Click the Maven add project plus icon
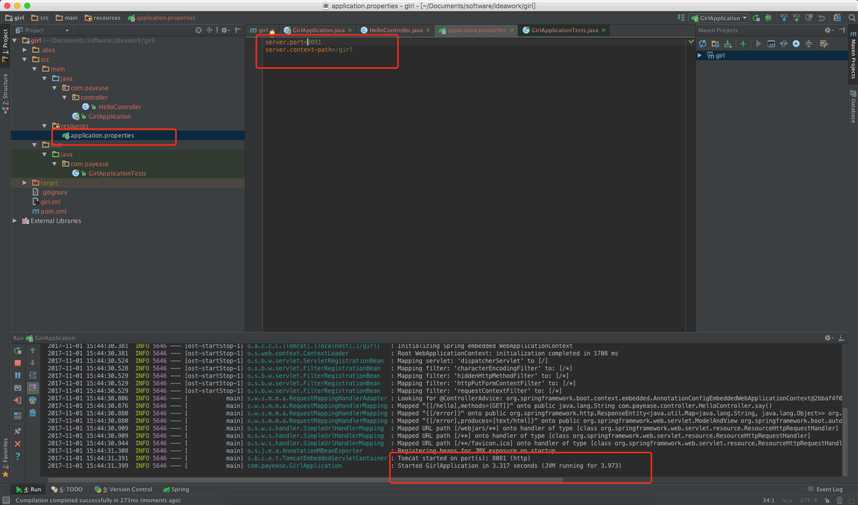858x505 pixels. (743, 43)
